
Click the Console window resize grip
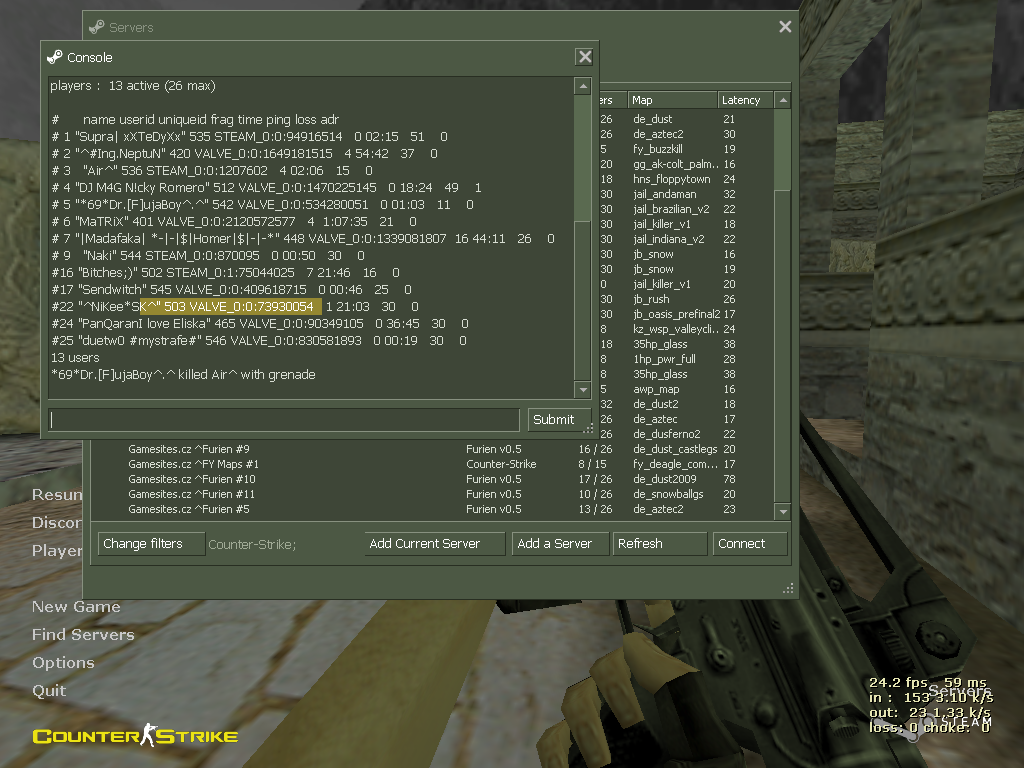pos(590,429)
